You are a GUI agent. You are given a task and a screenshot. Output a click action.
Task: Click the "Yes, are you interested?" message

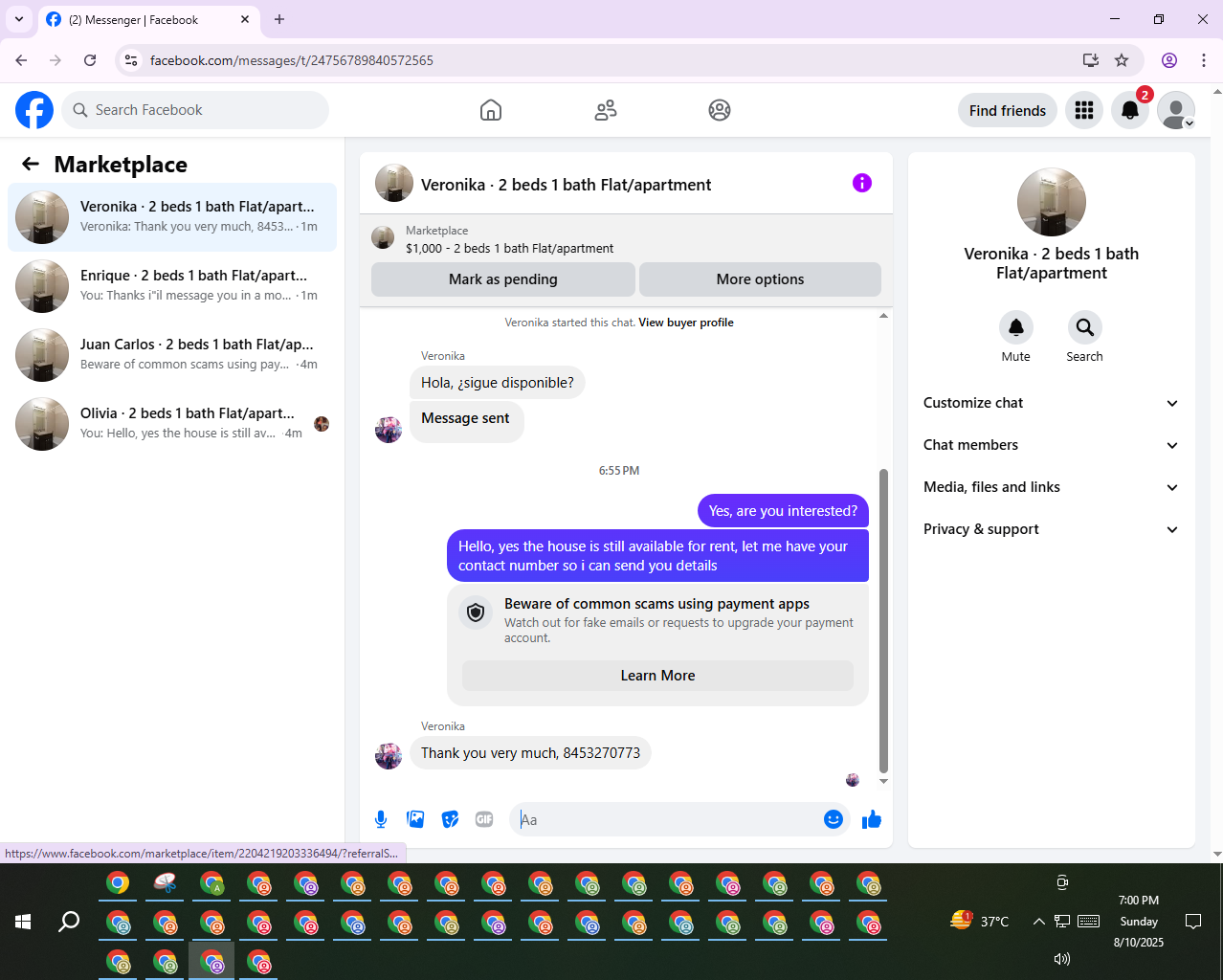tap(783, 511)
